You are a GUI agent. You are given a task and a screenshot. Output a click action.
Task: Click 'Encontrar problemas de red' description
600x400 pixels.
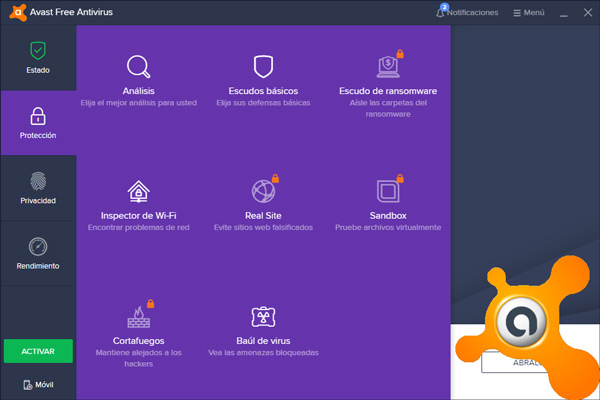139,227
